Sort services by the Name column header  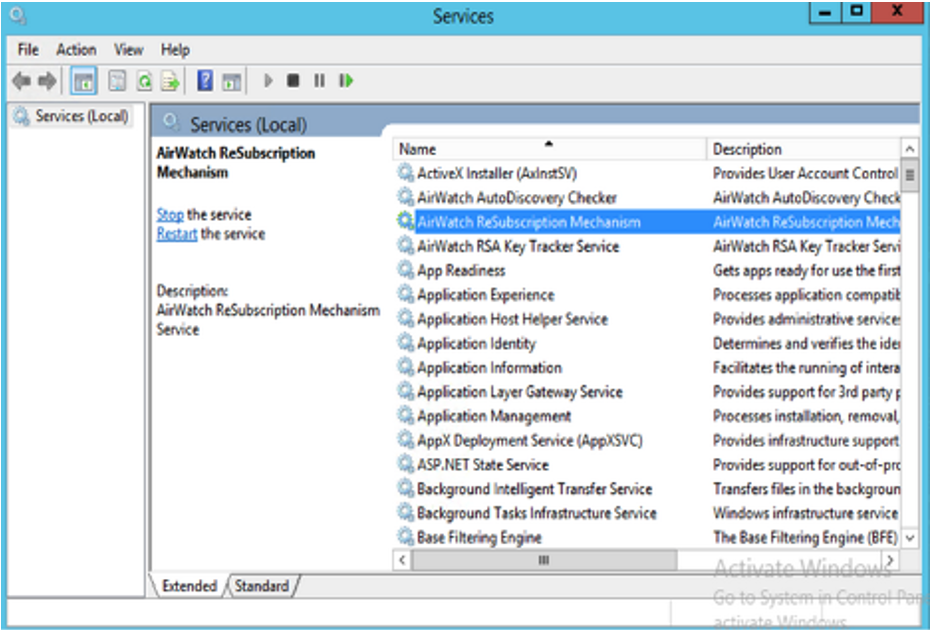pos(548,149)
